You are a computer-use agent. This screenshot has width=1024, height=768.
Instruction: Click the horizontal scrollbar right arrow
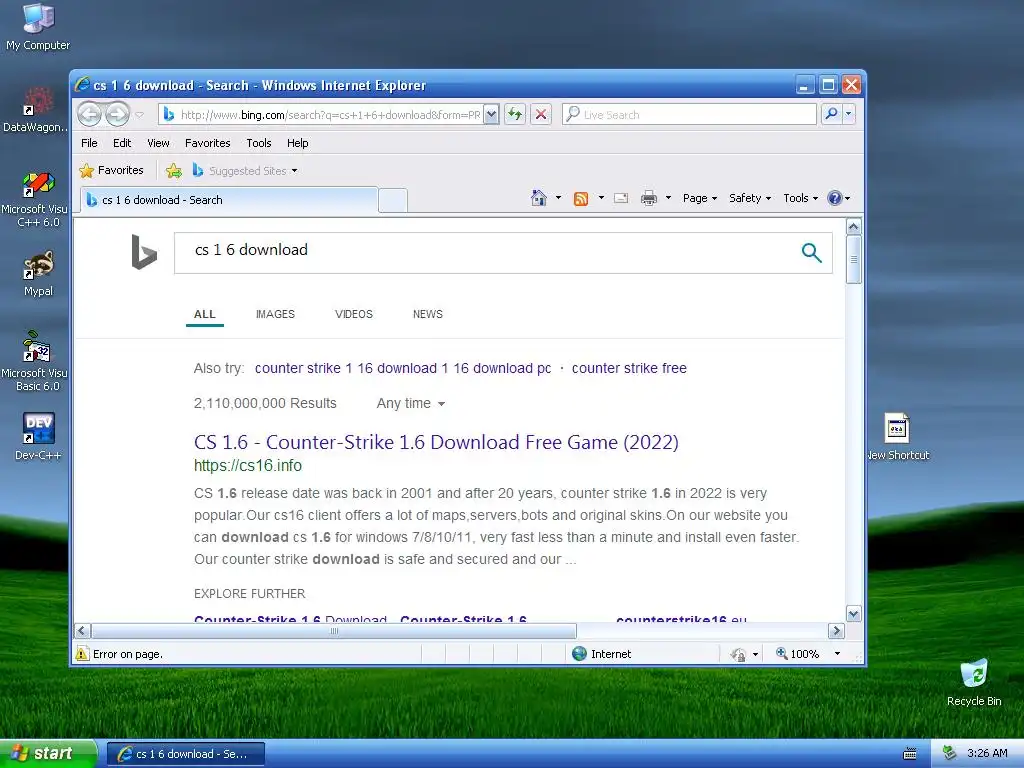pos(836,631)
